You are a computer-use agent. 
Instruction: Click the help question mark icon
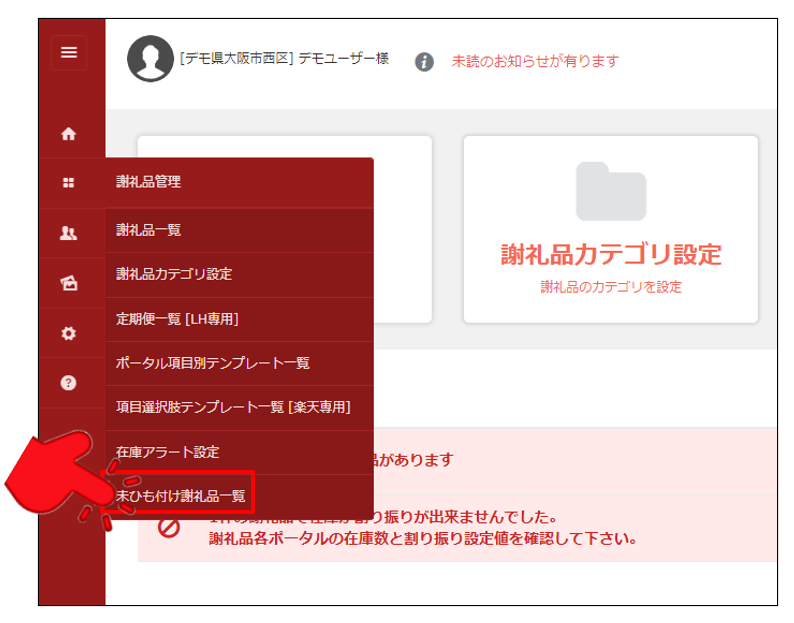(x=69, y=383)
